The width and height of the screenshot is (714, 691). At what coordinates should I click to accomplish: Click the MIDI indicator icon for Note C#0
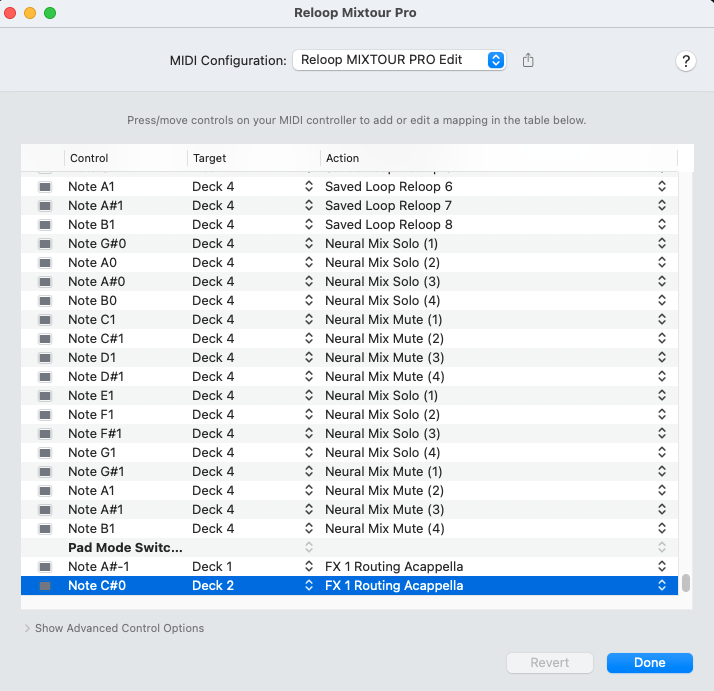45,586
